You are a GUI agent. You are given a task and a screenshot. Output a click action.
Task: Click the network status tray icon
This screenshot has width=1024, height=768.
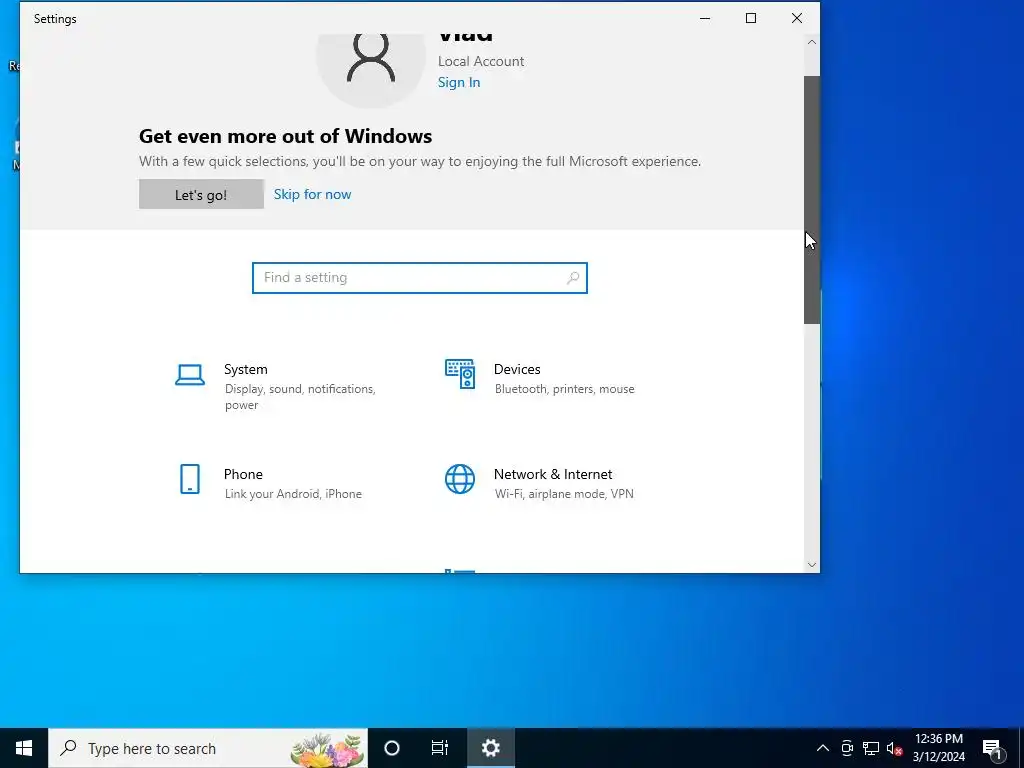pos(871,748)
